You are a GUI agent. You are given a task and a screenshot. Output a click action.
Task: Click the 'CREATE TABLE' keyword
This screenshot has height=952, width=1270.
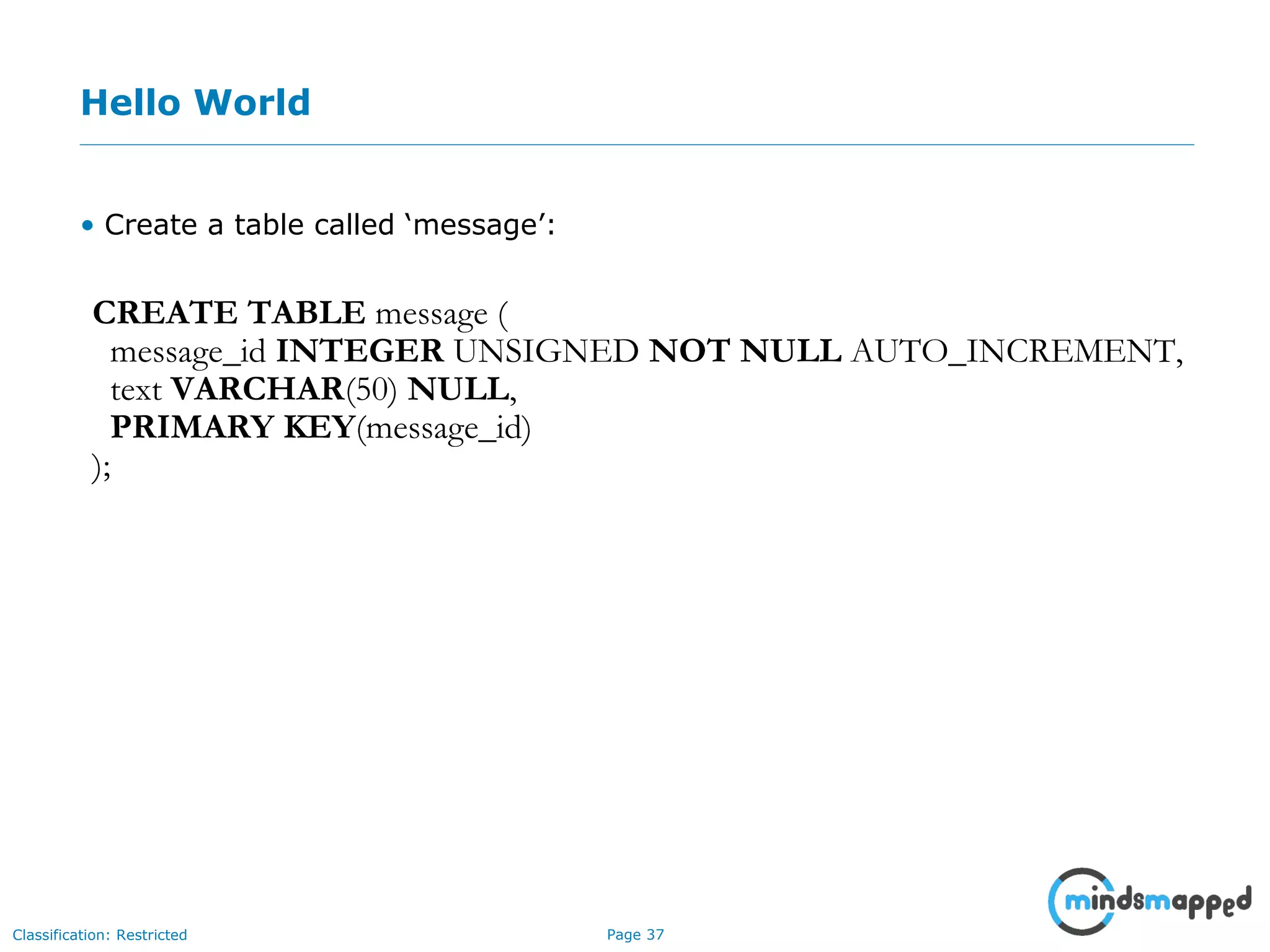229,313
